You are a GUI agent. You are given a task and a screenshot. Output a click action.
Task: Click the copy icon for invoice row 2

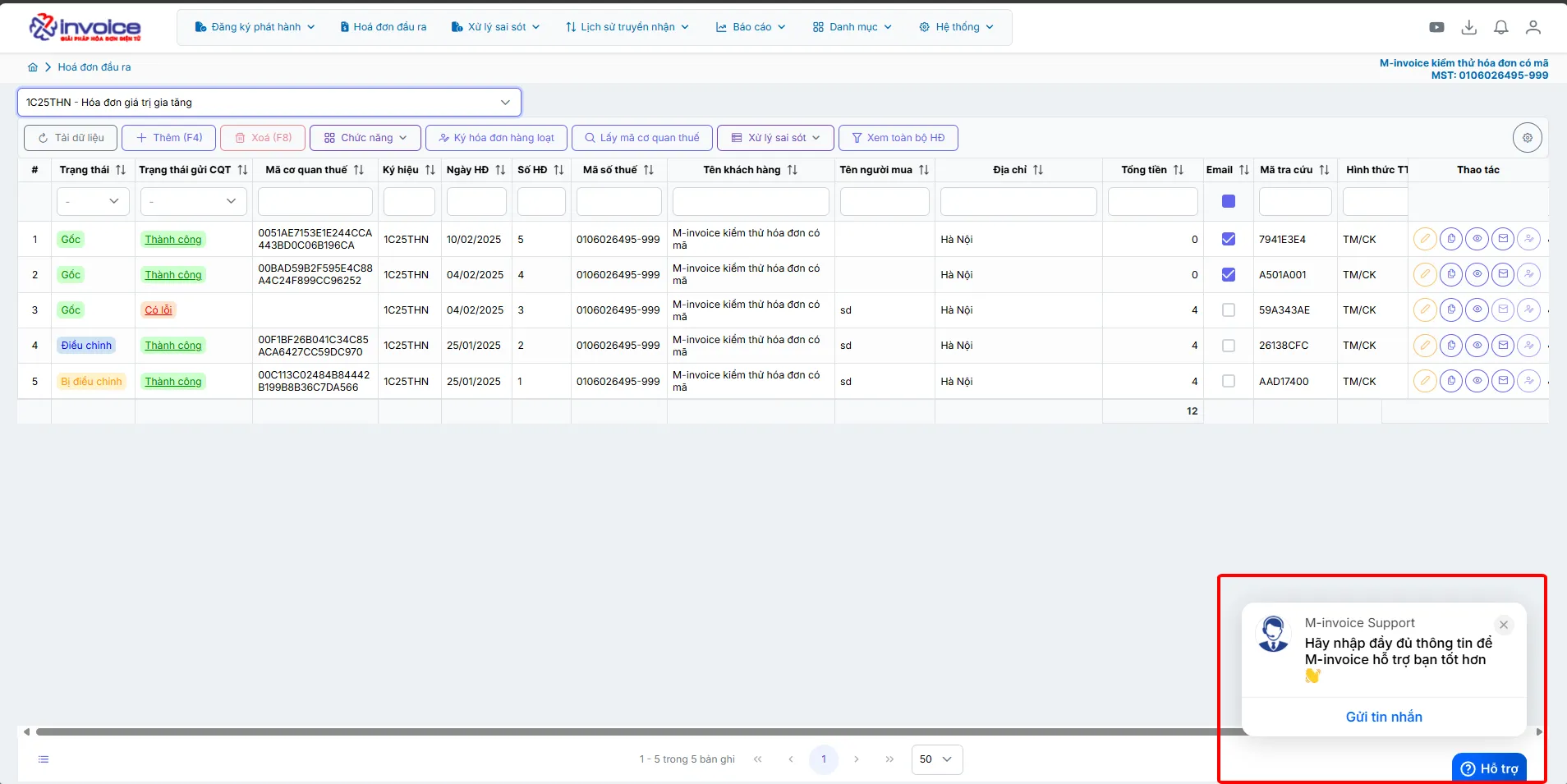point(1451,275)
